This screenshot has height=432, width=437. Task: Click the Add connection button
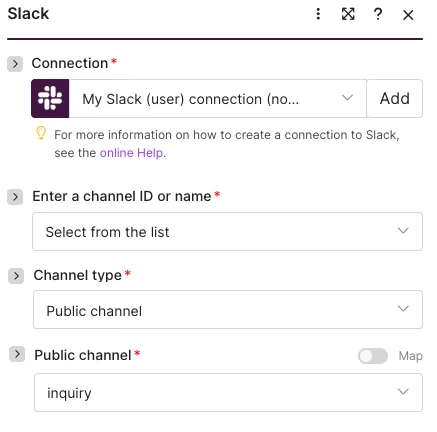[x=395, y=99]
